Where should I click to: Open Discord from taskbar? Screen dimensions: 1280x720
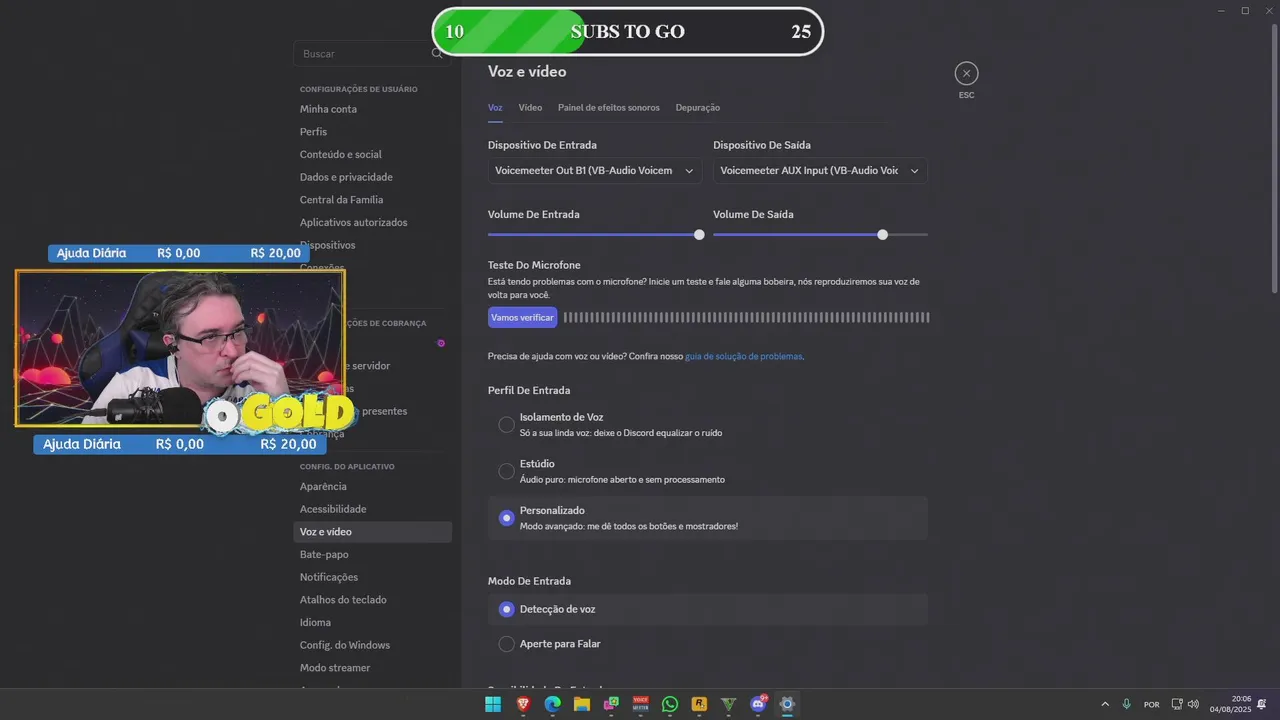point(758,704)
